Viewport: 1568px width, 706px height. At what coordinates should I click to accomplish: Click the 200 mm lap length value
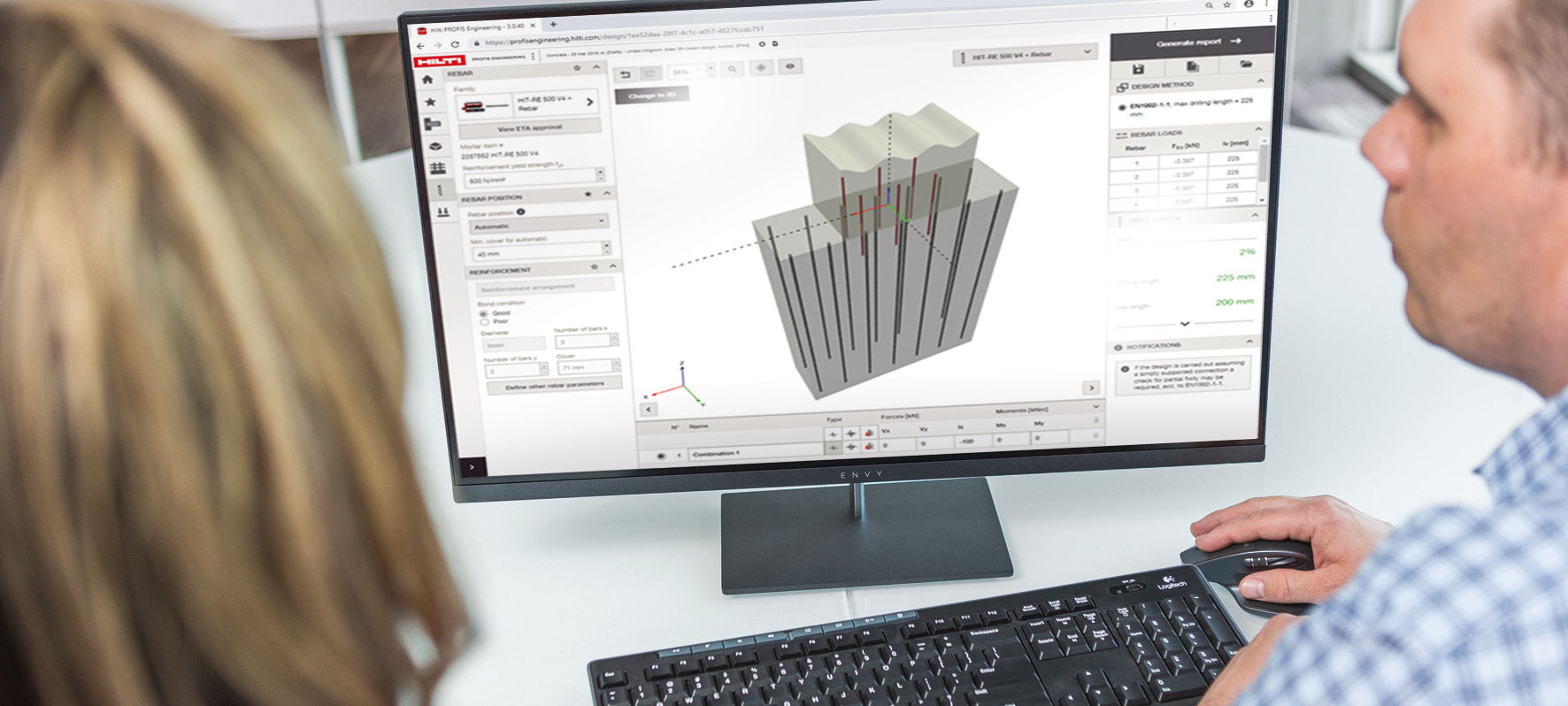(1234, 302)
